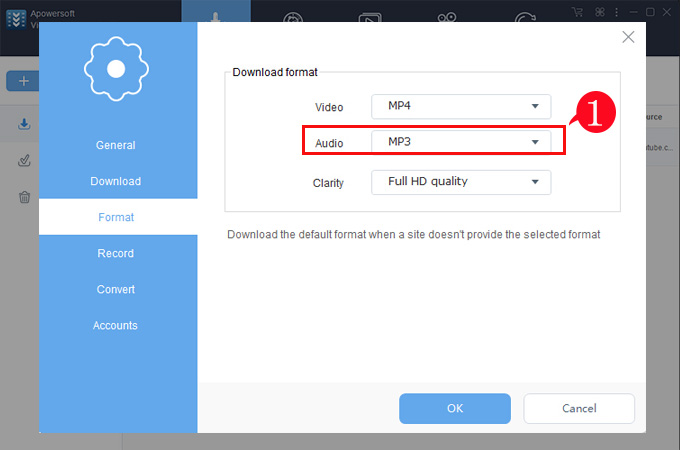Switch to the General settings tab
This screenshot has width=680, height=450.
click(x=116, y=145)
